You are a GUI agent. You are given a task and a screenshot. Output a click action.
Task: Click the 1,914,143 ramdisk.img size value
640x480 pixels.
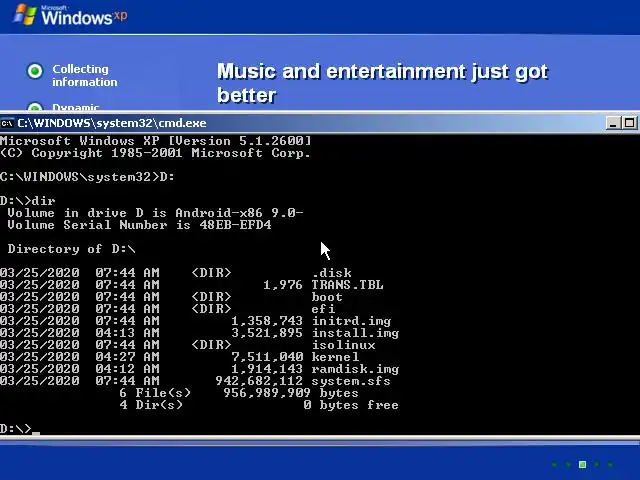click(267, 369)
